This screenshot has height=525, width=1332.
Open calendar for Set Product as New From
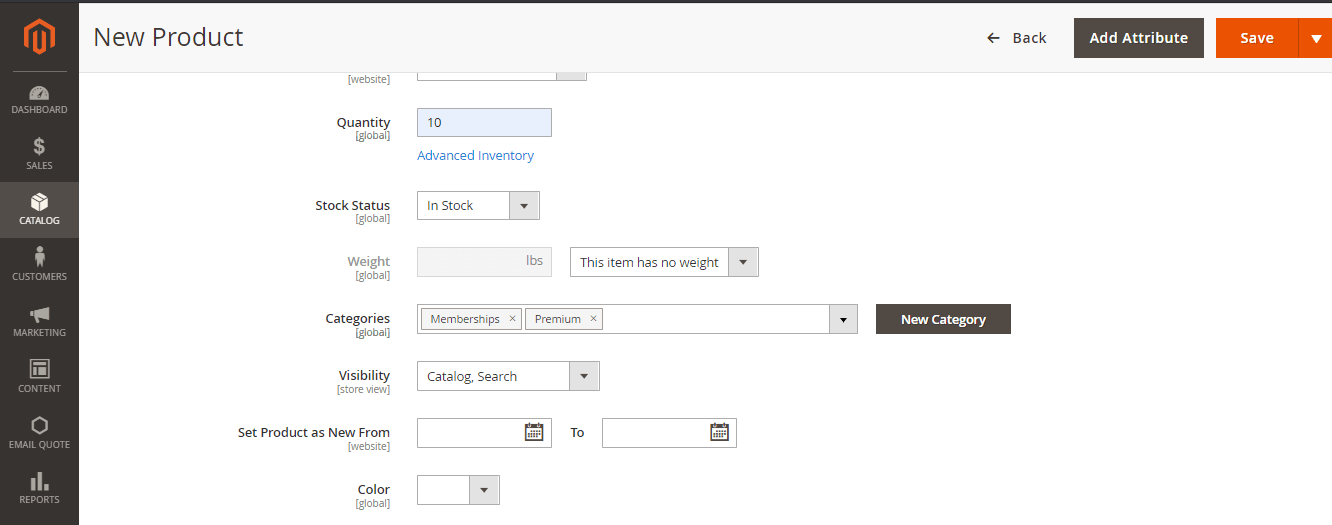click(534, 432)
